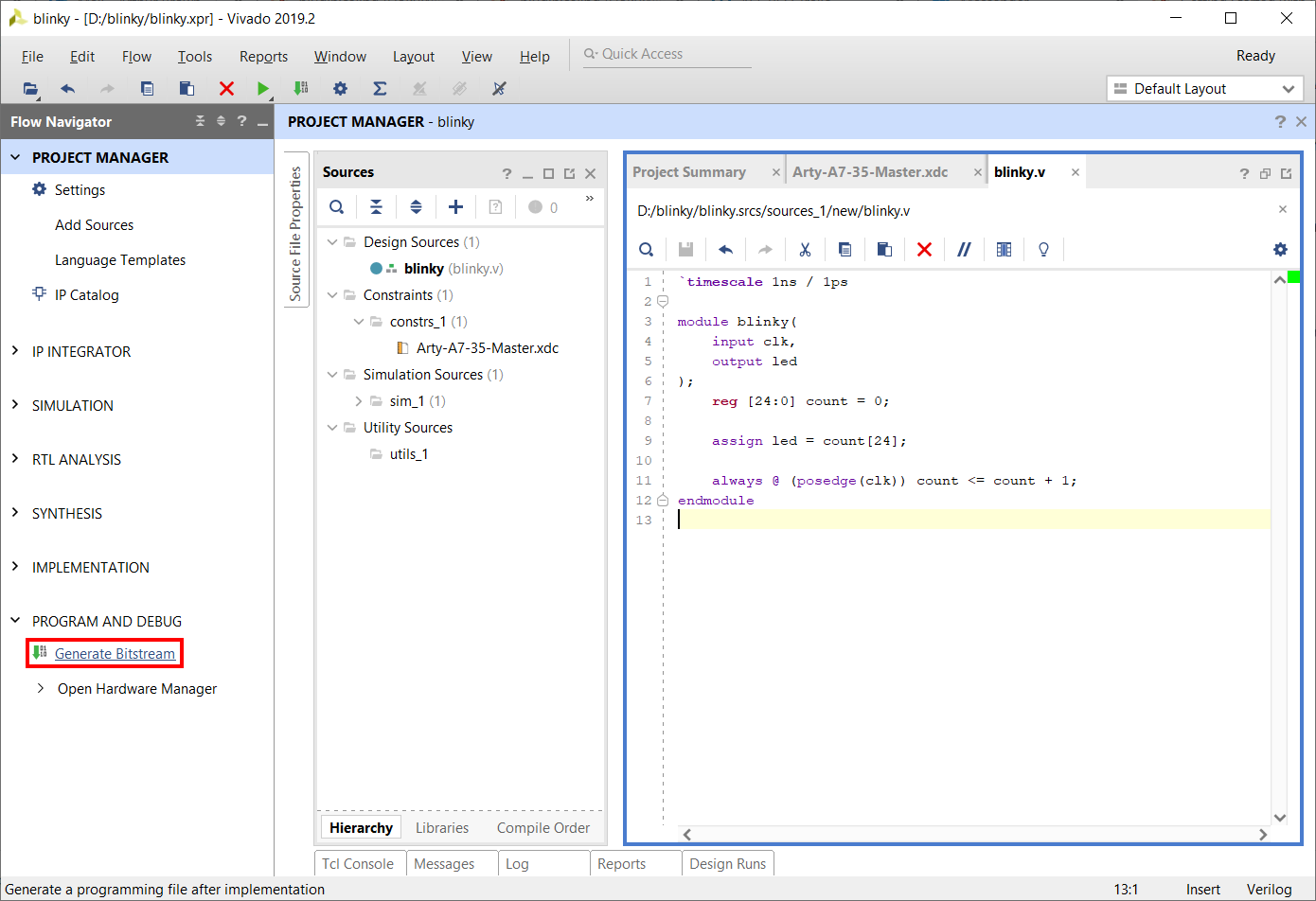The image size is (1316, 901).
Task: Click the Run green play icon
Action: pos(263,89)
